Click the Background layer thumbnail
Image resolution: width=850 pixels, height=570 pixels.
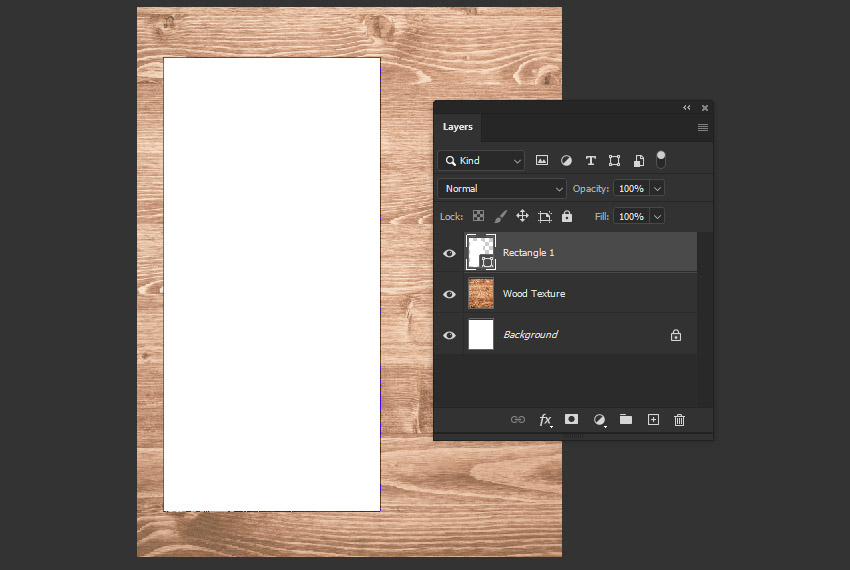click(x=481, y=334)
